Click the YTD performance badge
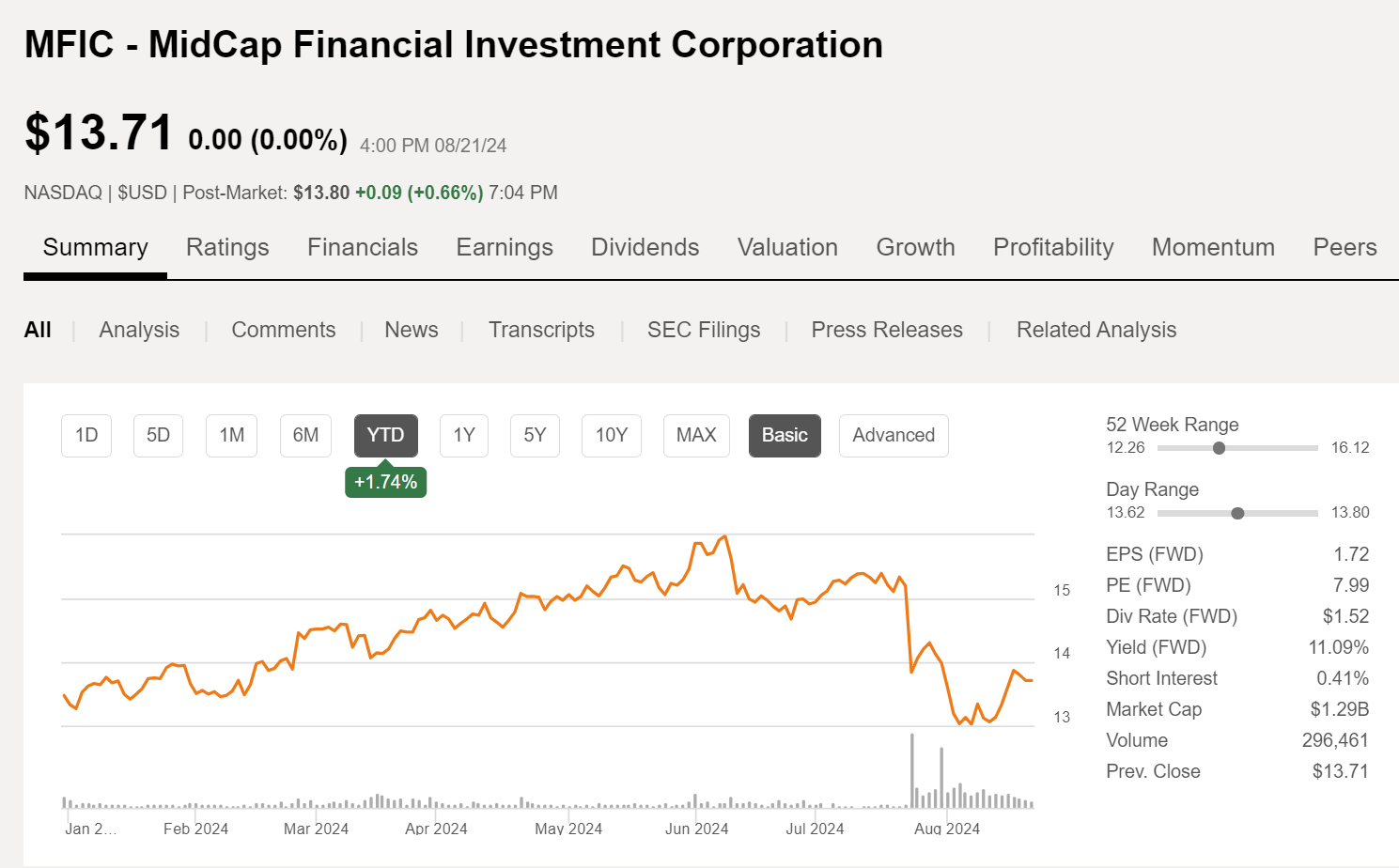The width and height of the screenshot is (1399, 868). click(x=386, y=482)
